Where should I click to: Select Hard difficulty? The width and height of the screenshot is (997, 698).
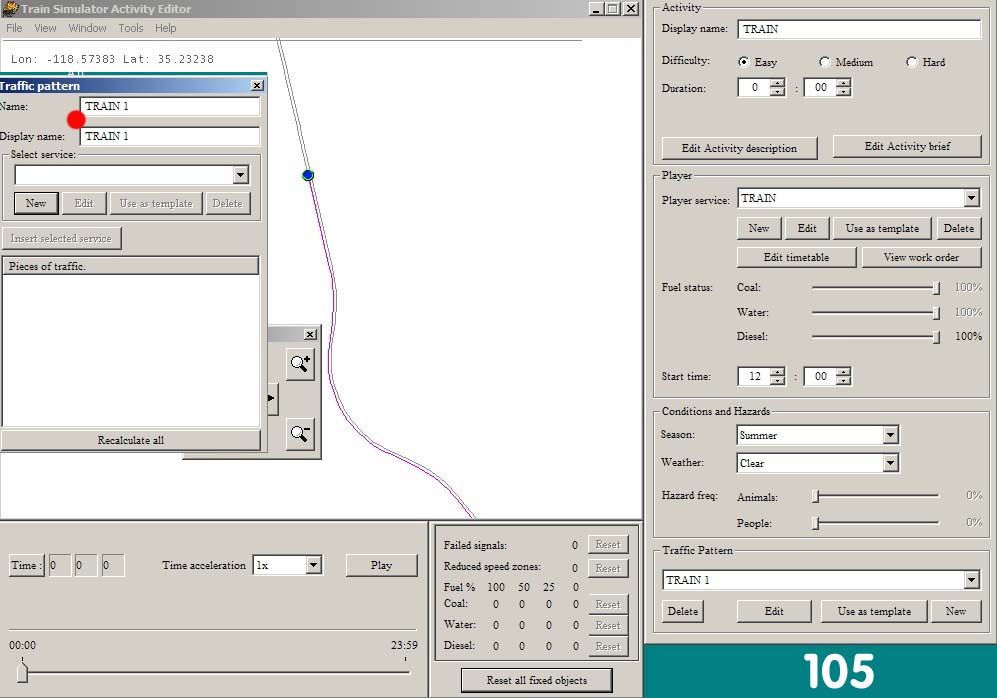(912, 62)
